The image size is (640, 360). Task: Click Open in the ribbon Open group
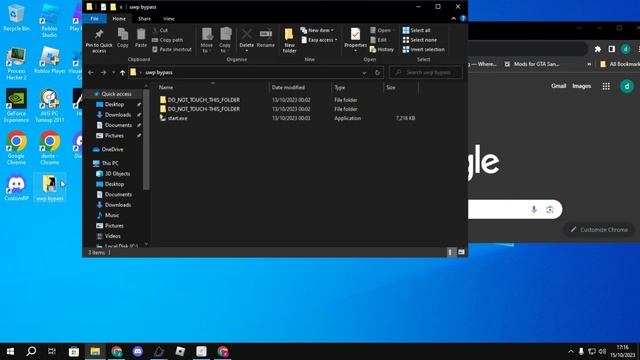click(x=380, y=30)
